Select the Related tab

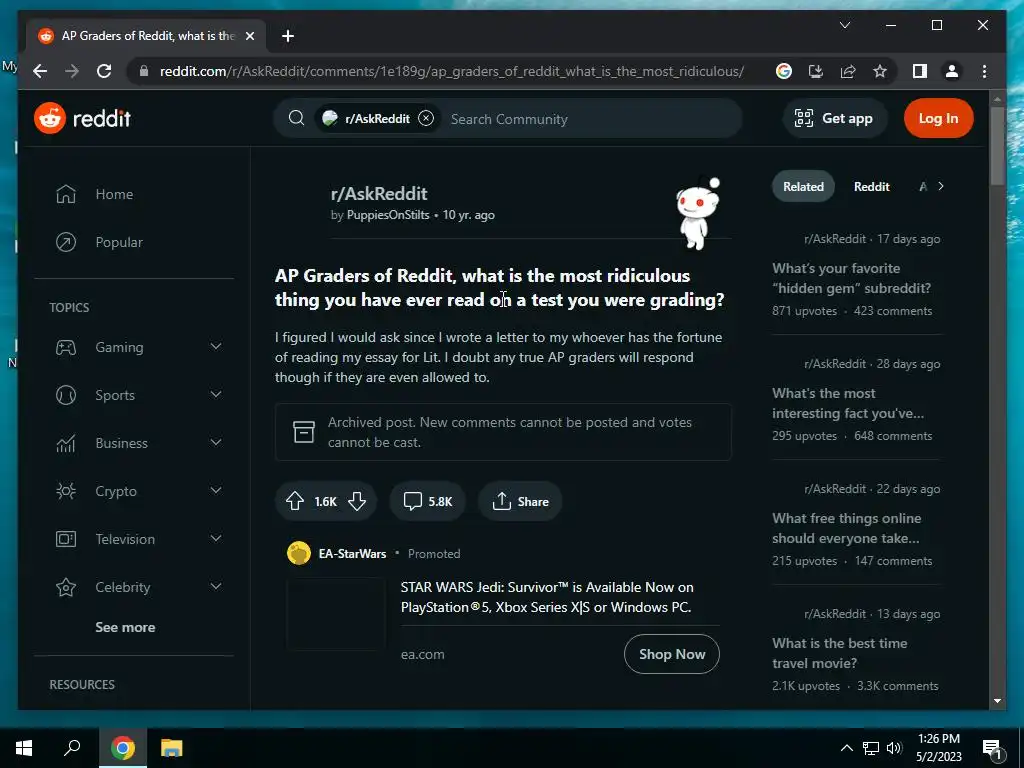[803, 187]
